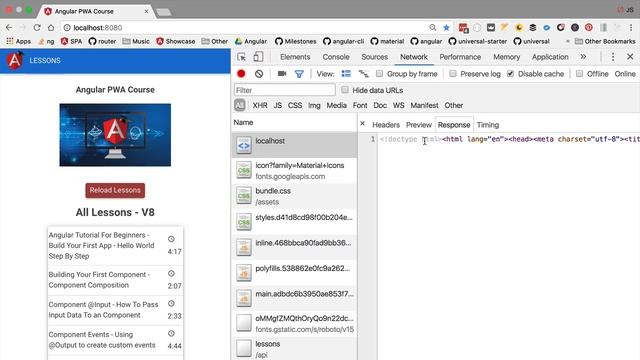Open the Application tab
The image size is (640, 360).
point(550,57)
